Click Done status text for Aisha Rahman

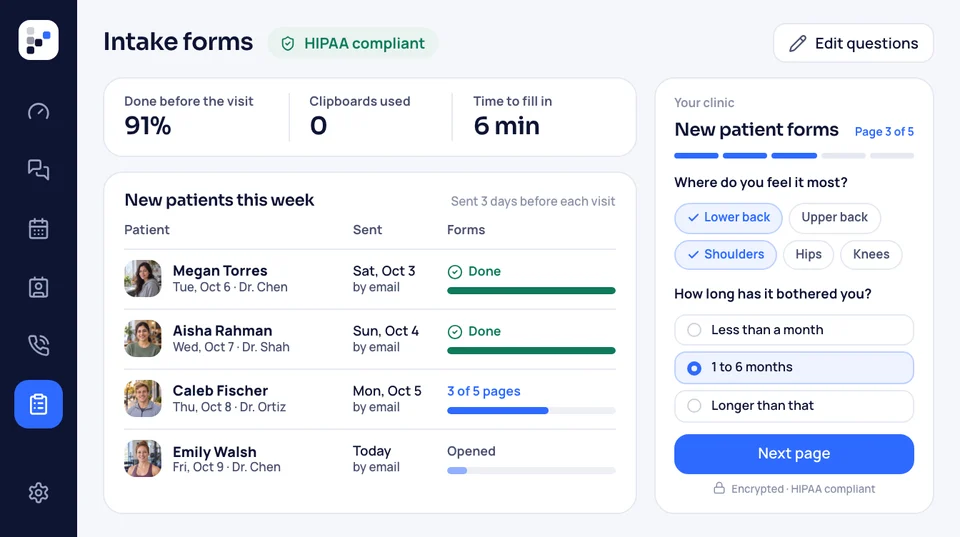484,331
